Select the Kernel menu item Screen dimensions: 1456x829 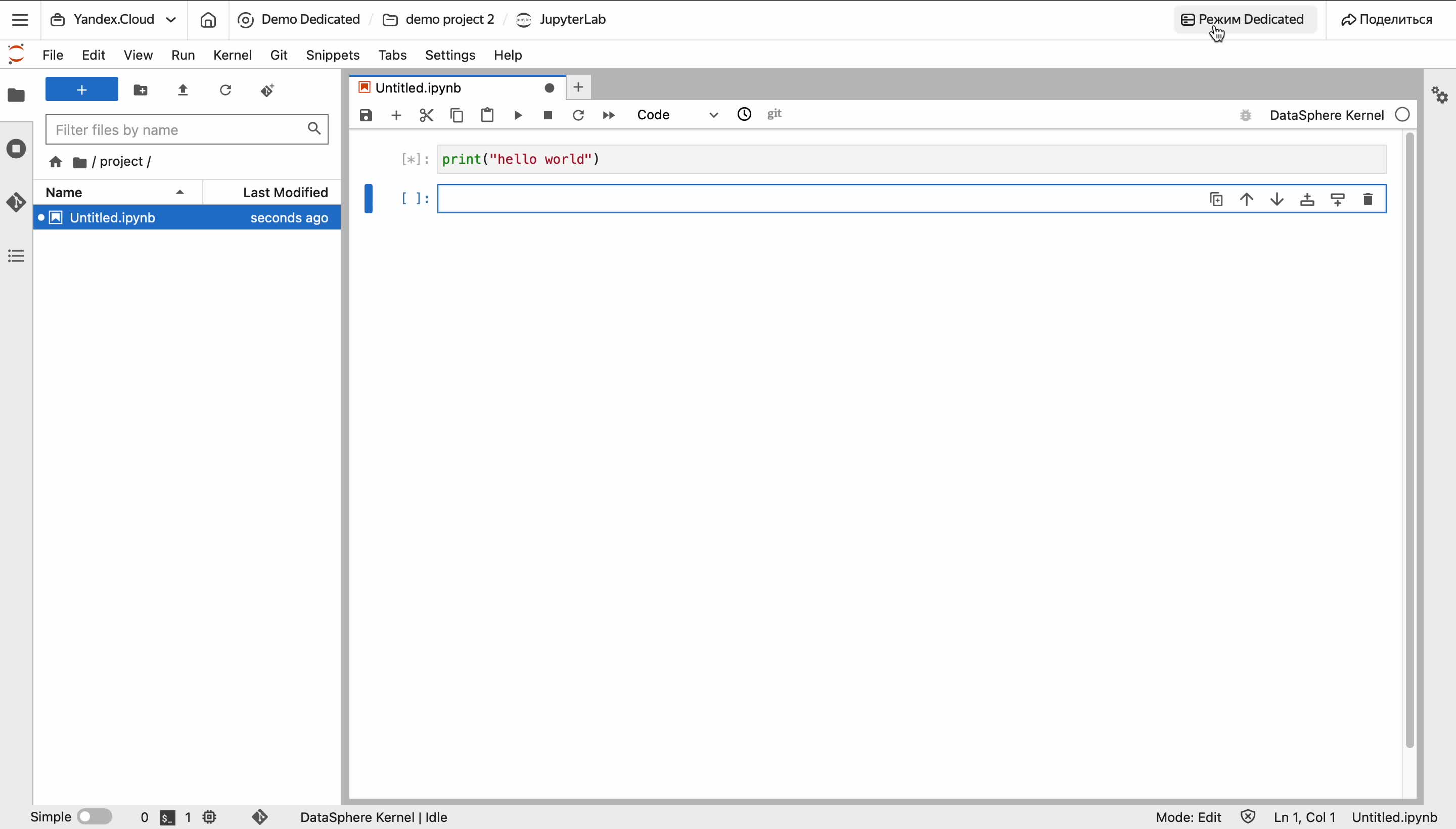[x=231, y=55]
